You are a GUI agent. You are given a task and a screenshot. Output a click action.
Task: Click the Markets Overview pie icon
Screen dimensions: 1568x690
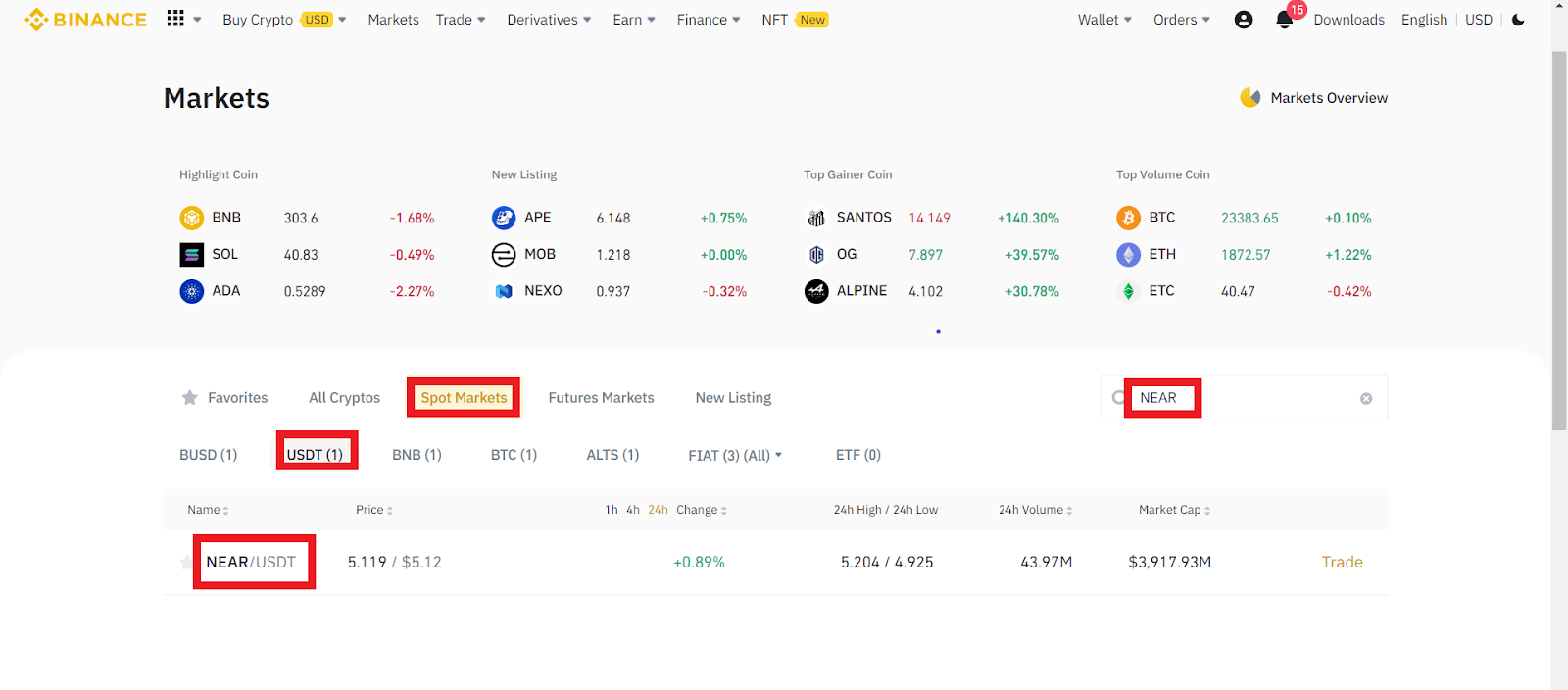pos(1250,97)
